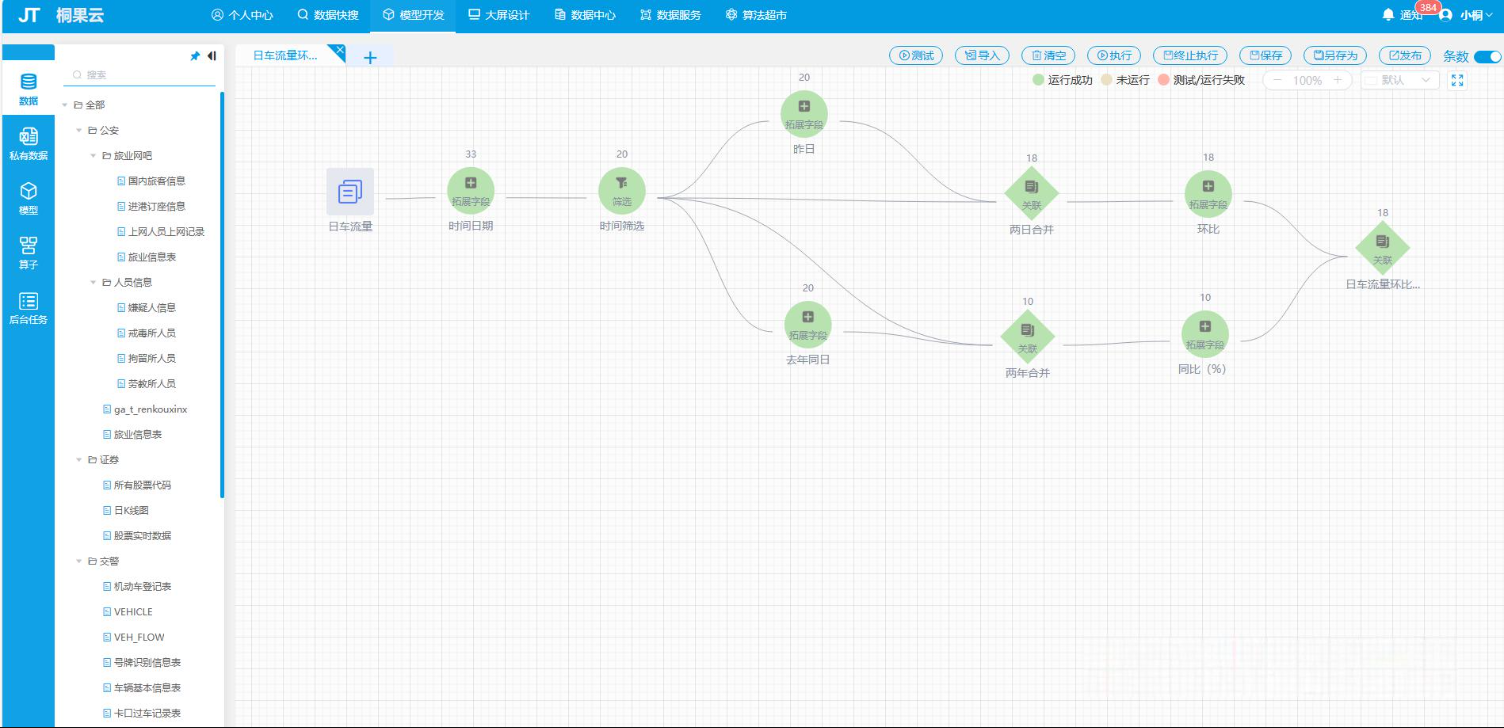Open 后台任务 from the sidebar
1504x728 pixels.
28,308
